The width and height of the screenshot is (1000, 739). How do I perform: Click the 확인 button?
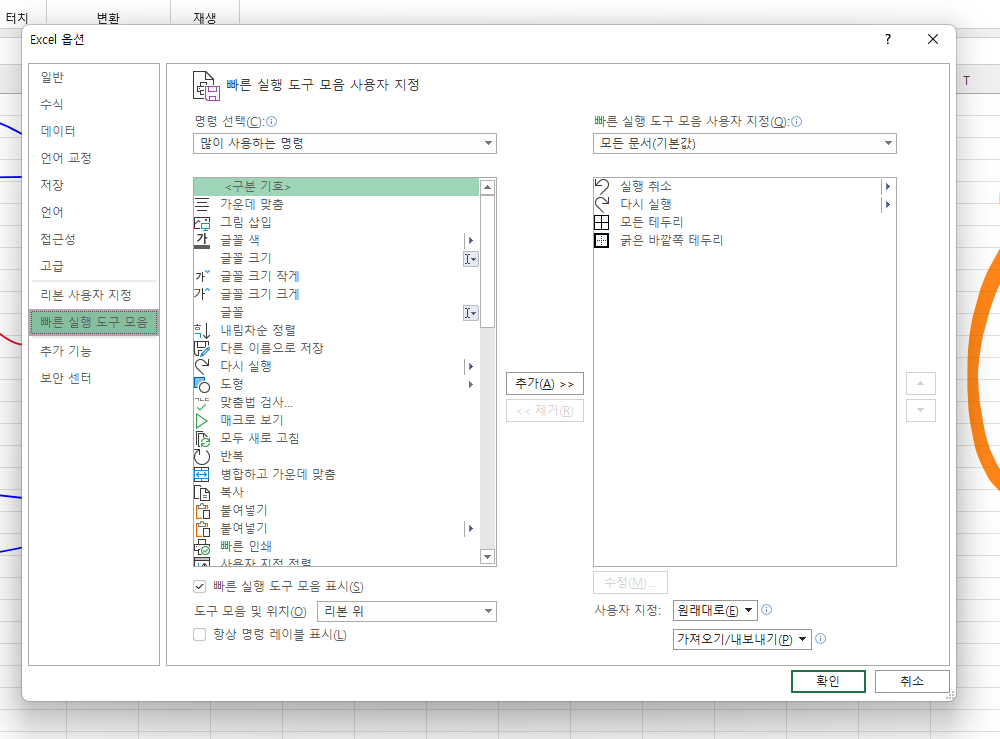pyautogui.click(x=828, y=681)
